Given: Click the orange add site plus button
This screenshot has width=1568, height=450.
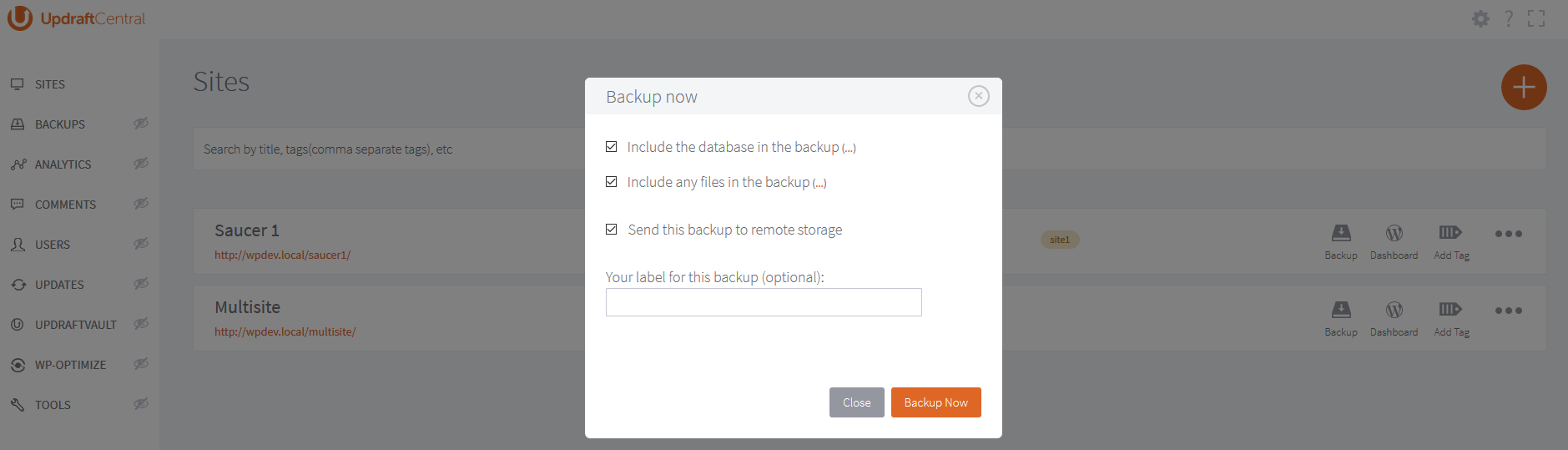Looking at the screenshot, I should (1524, 87).
